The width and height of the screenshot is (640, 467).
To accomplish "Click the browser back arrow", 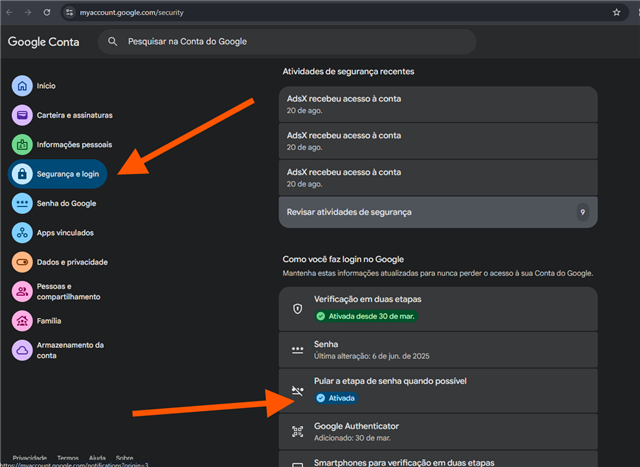I will 9,13.
